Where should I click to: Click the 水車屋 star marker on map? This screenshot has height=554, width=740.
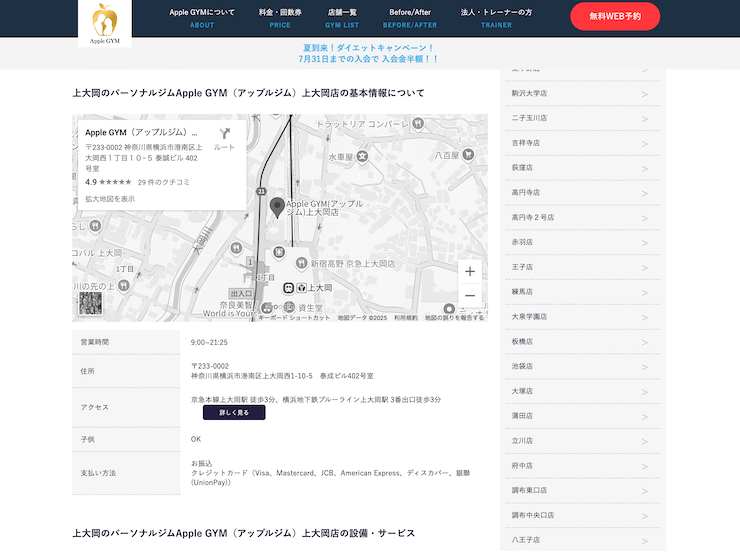pos(362,156)
